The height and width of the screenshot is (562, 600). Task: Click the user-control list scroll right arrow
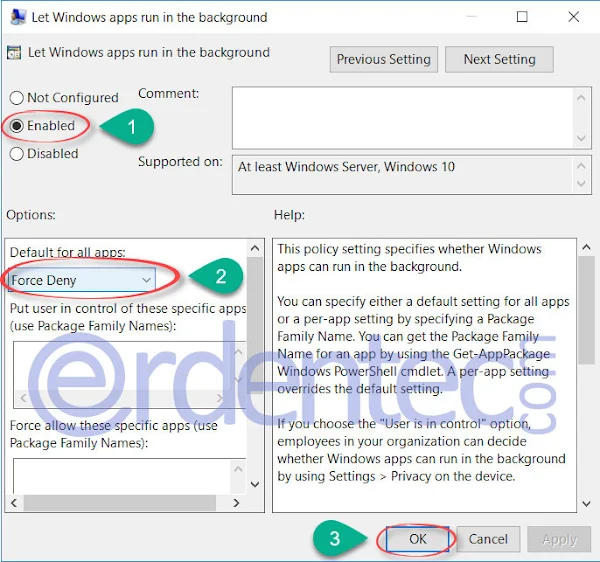220,398
